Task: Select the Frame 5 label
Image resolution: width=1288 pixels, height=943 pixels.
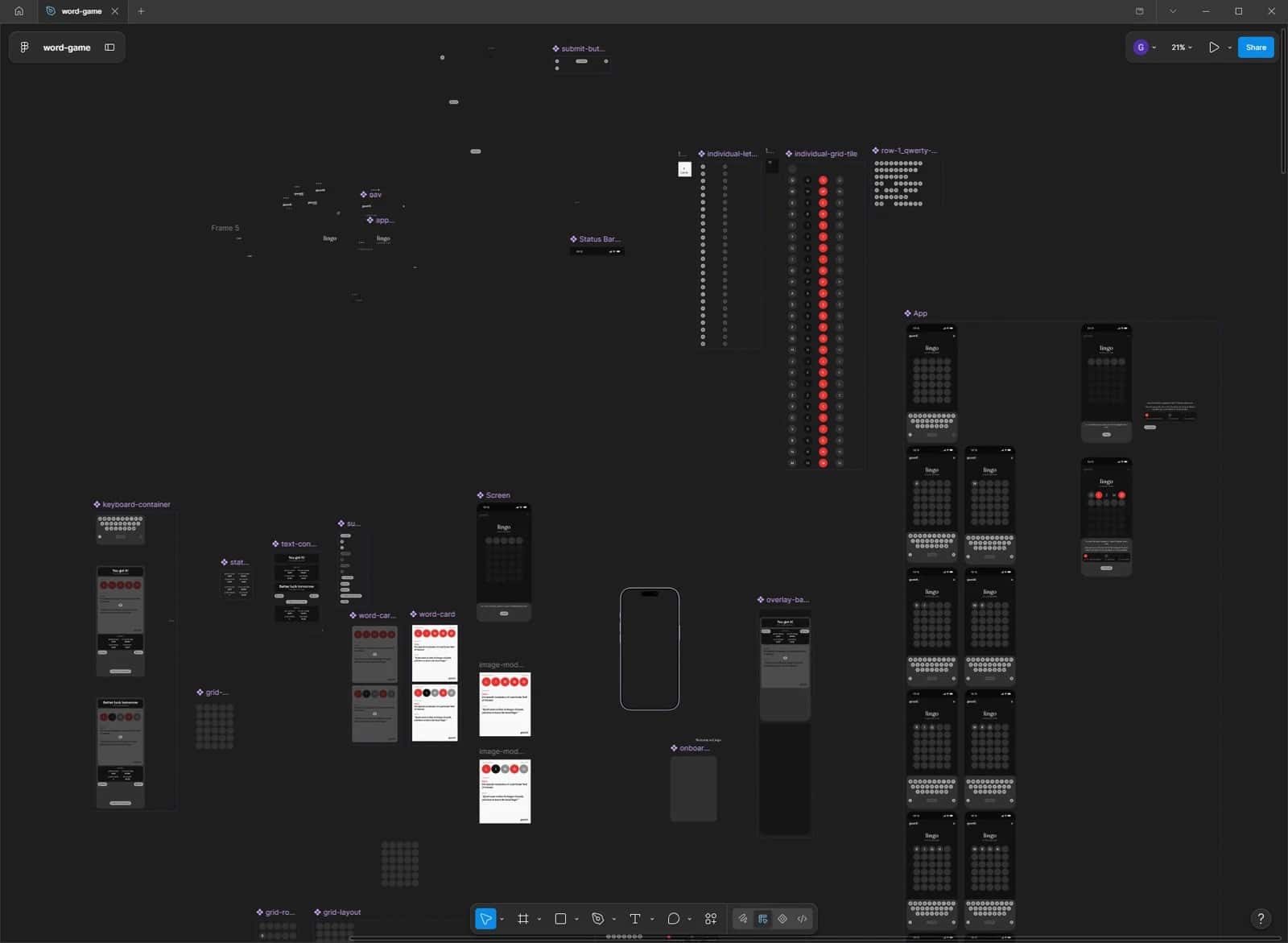Action: [225, 228]
